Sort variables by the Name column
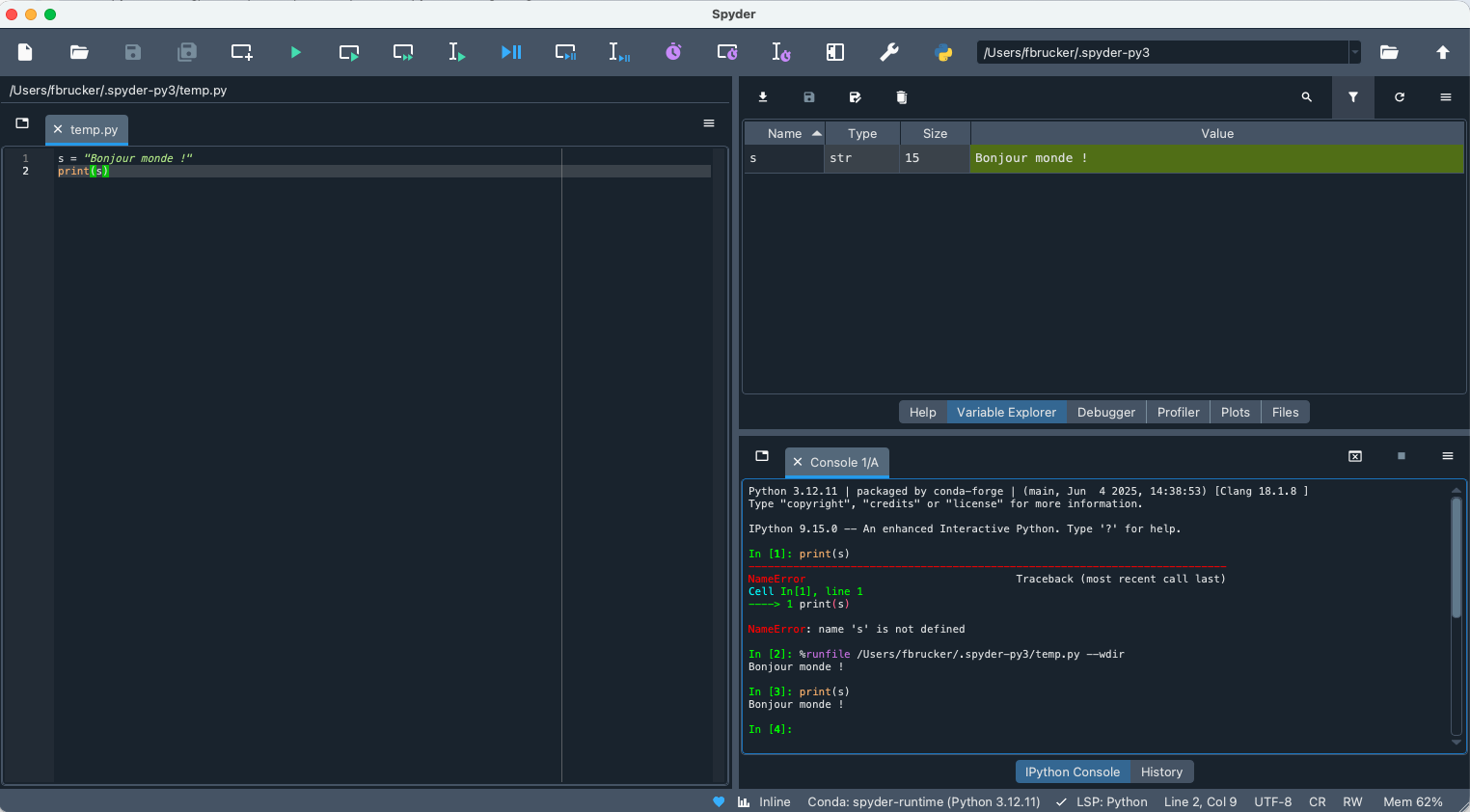Screen dimensions: 1470x812 (x=784, y=133)
